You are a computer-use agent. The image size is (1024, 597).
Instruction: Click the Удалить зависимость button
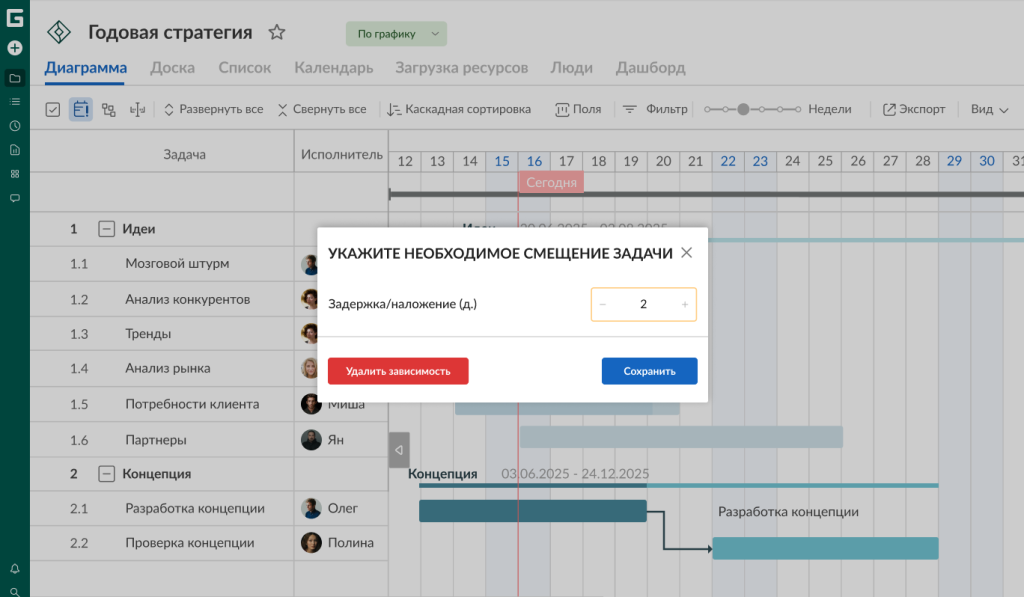398,371
